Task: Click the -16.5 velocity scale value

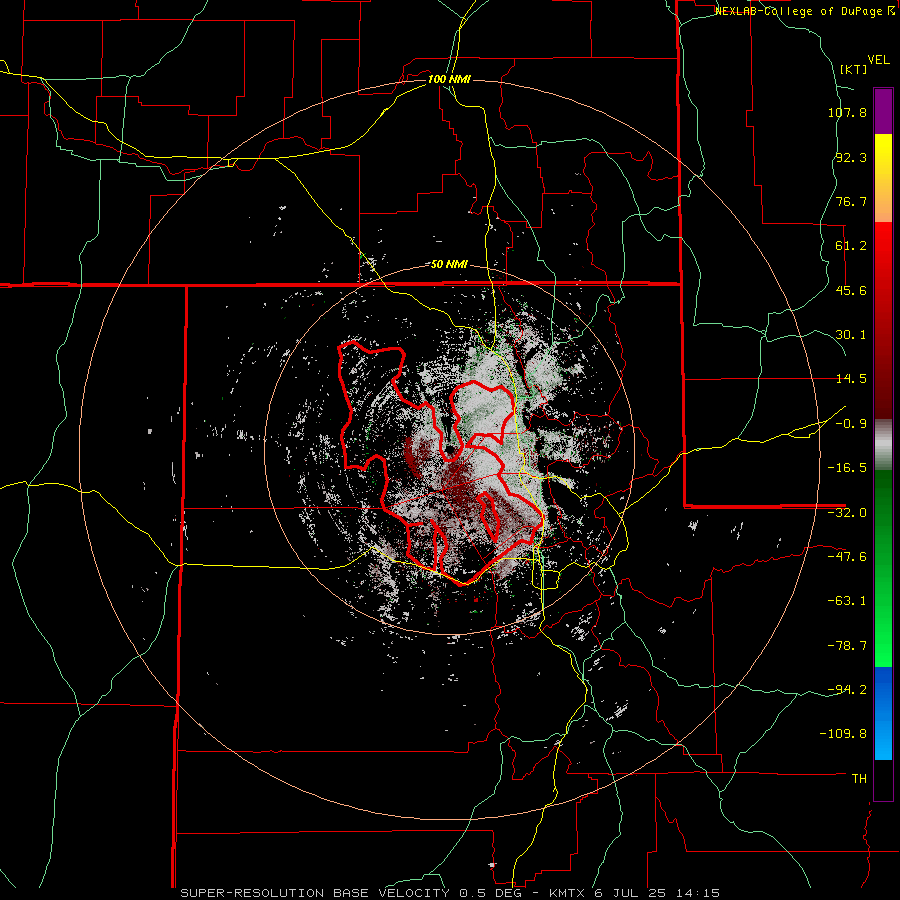Action: tap(847, 468)
